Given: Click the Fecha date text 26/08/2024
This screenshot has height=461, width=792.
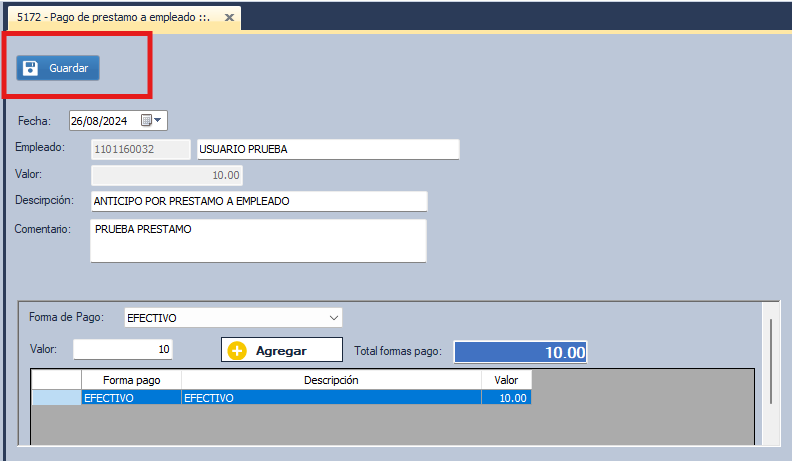Looking at the screenshot, I should pyautogui.click(x=99, y=121).
